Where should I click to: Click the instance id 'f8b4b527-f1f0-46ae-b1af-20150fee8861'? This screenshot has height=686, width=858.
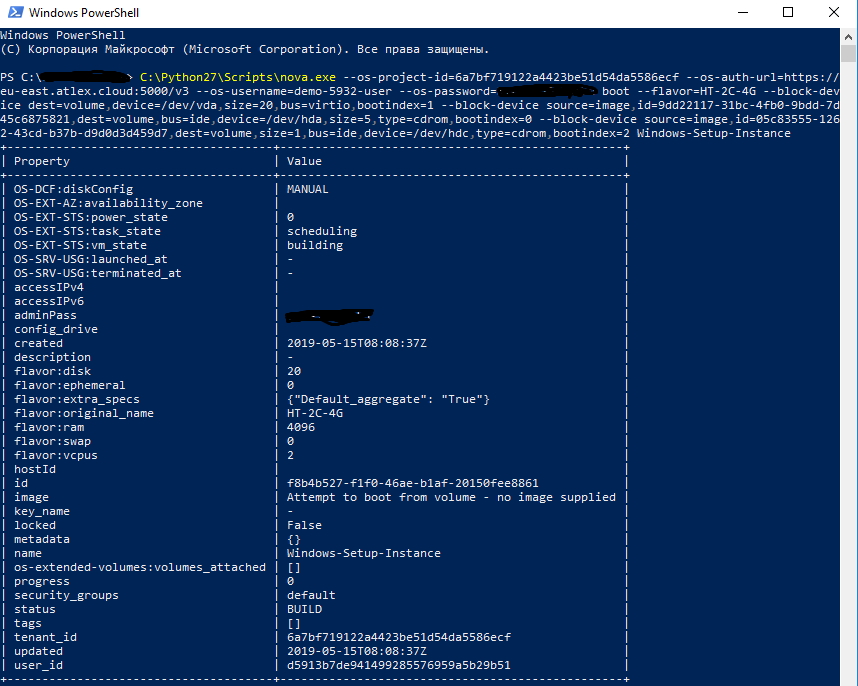413,484
